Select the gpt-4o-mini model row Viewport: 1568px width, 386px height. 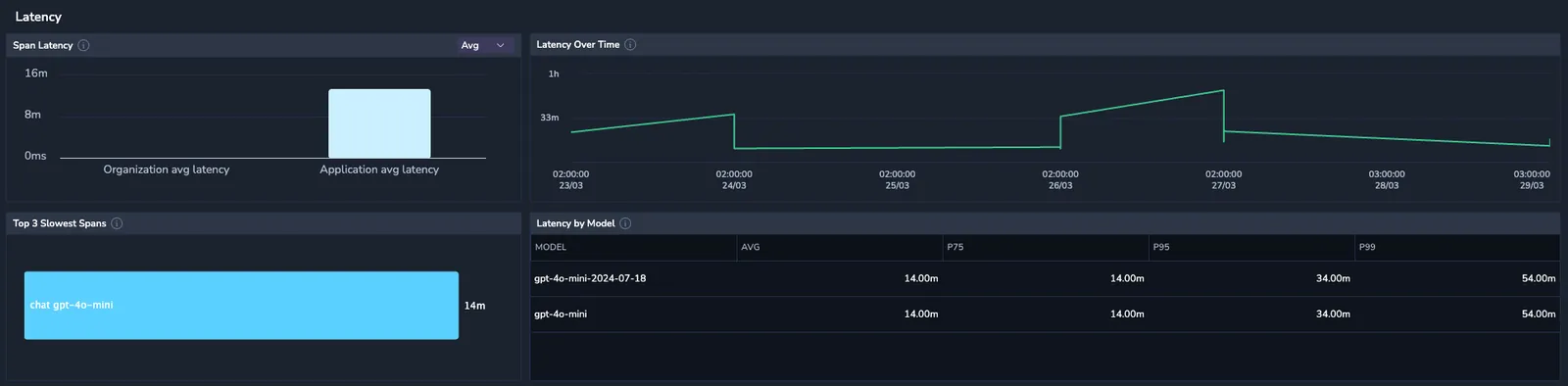(1045, 314)
